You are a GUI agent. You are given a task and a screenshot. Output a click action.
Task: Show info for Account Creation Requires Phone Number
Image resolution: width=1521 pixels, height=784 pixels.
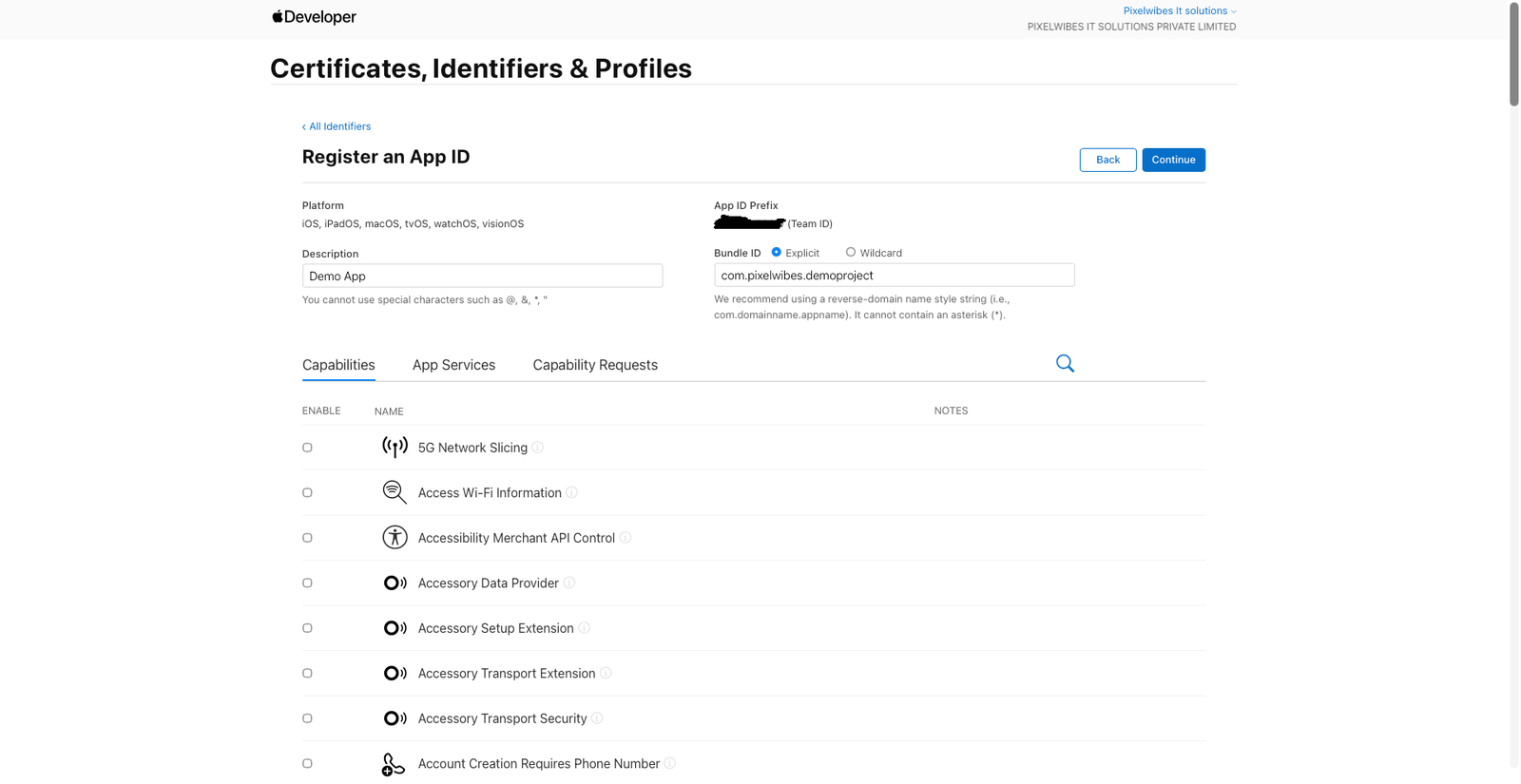[670, 763]
